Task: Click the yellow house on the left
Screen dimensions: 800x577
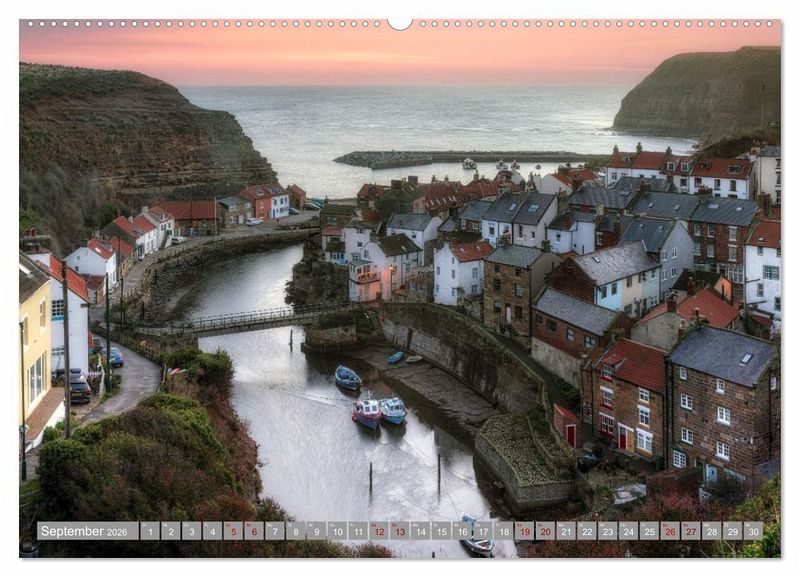Action: 34,350
